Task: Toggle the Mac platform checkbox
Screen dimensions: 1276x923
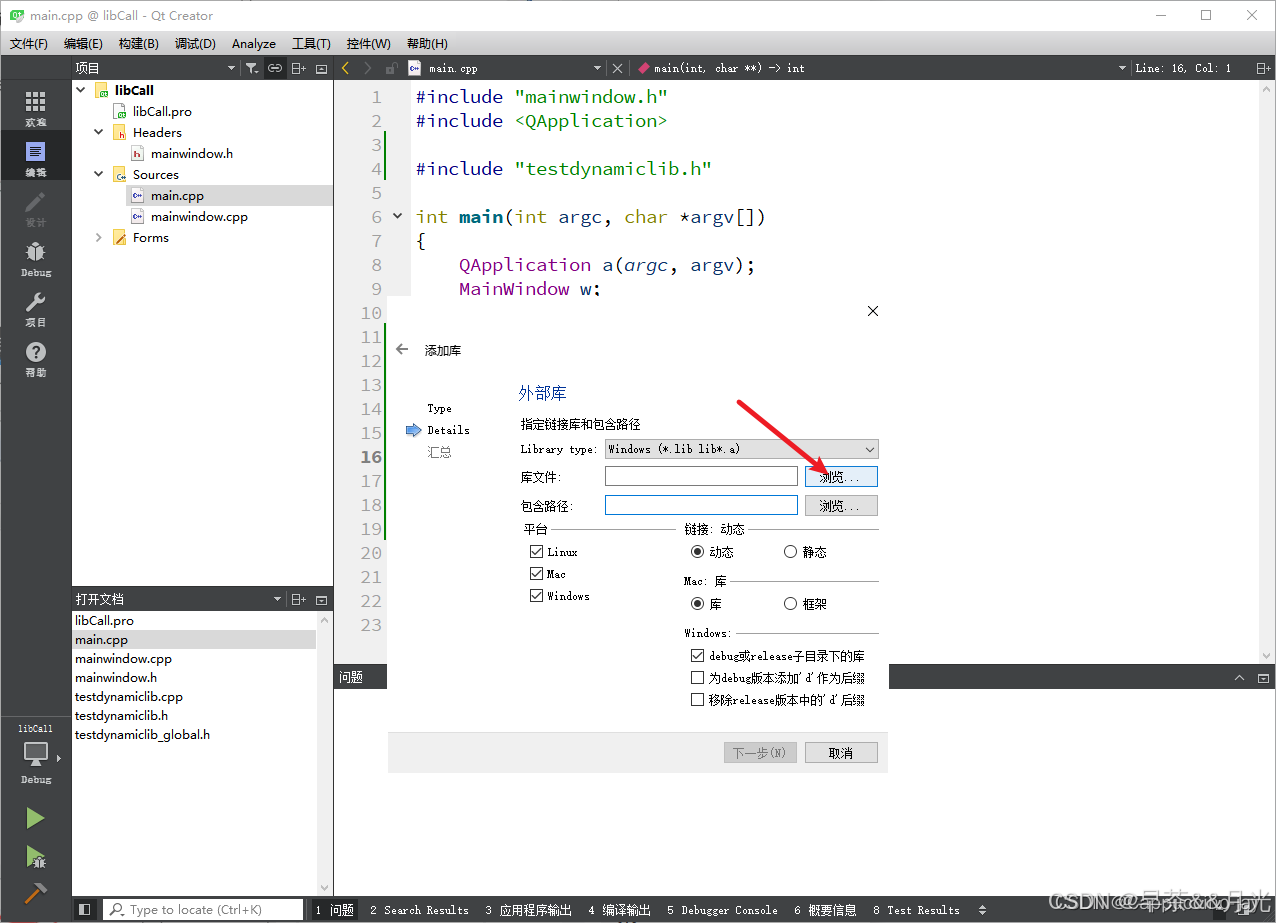Action: 537,574
